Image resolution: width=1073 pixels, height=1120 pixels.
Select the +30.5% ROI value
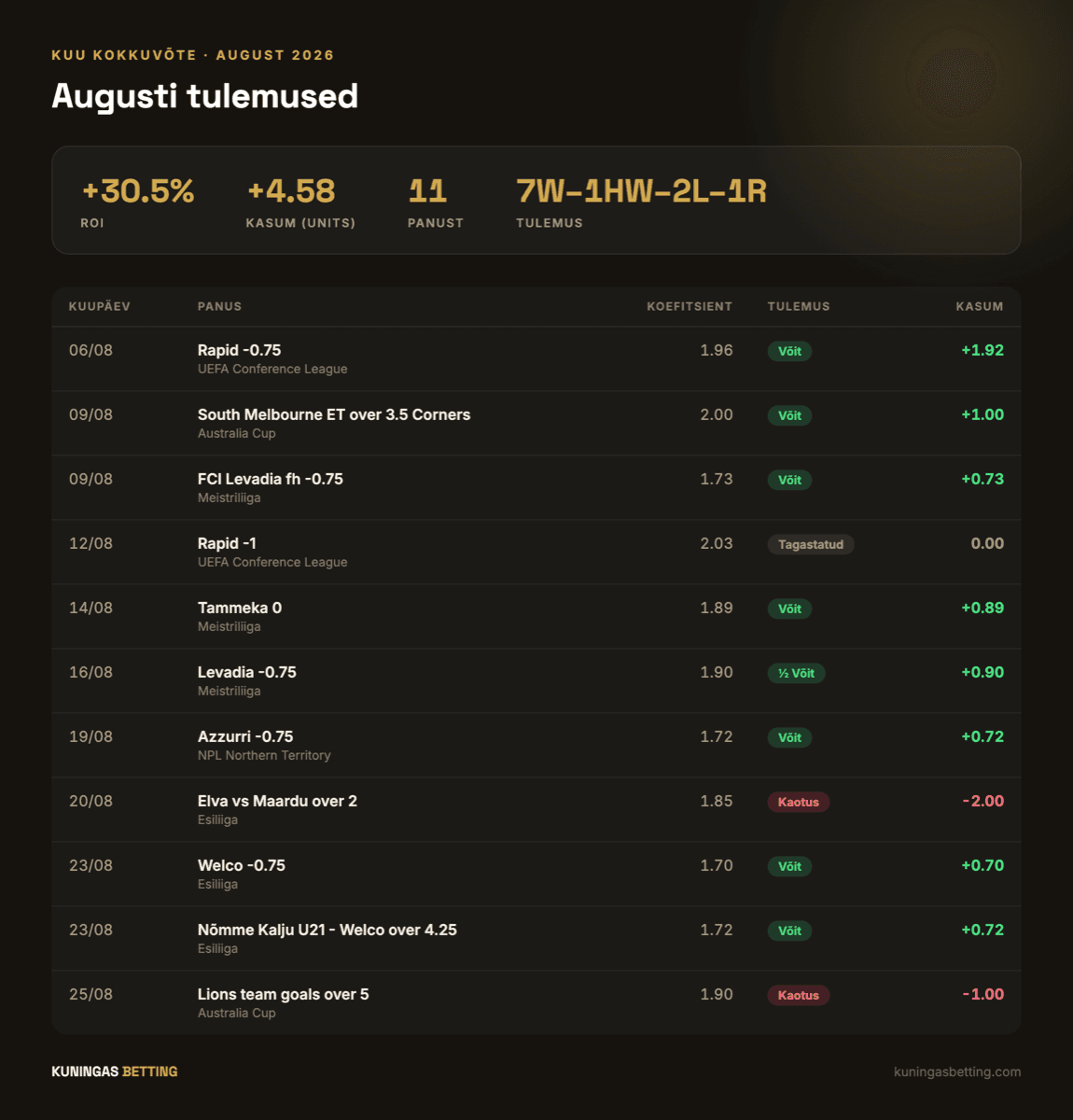point(138,191)
